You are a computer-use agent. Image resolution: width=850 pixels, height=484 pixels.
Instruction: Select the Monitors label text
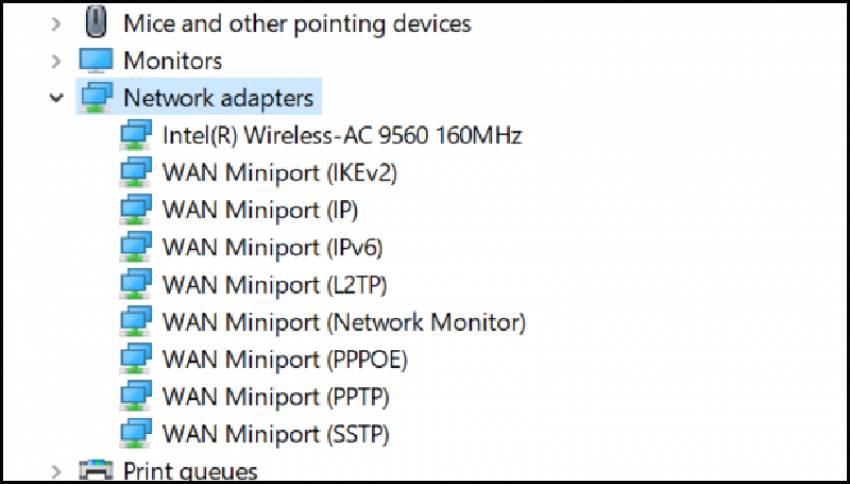pos(172,60)
